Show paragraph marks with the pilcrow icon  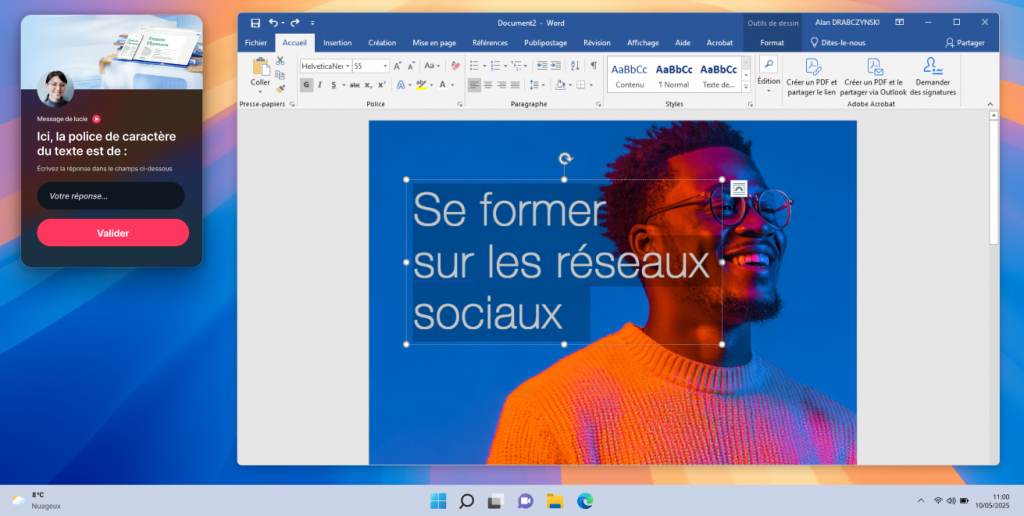coord(593,66)
